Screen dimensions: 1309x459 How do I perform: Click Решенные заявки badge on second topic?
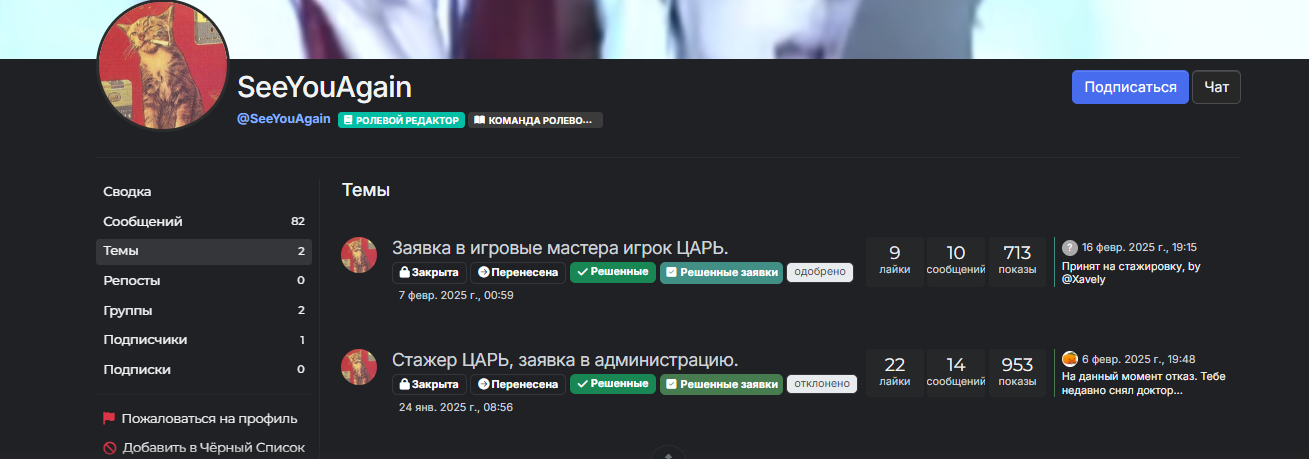click(x=721, y=384)
